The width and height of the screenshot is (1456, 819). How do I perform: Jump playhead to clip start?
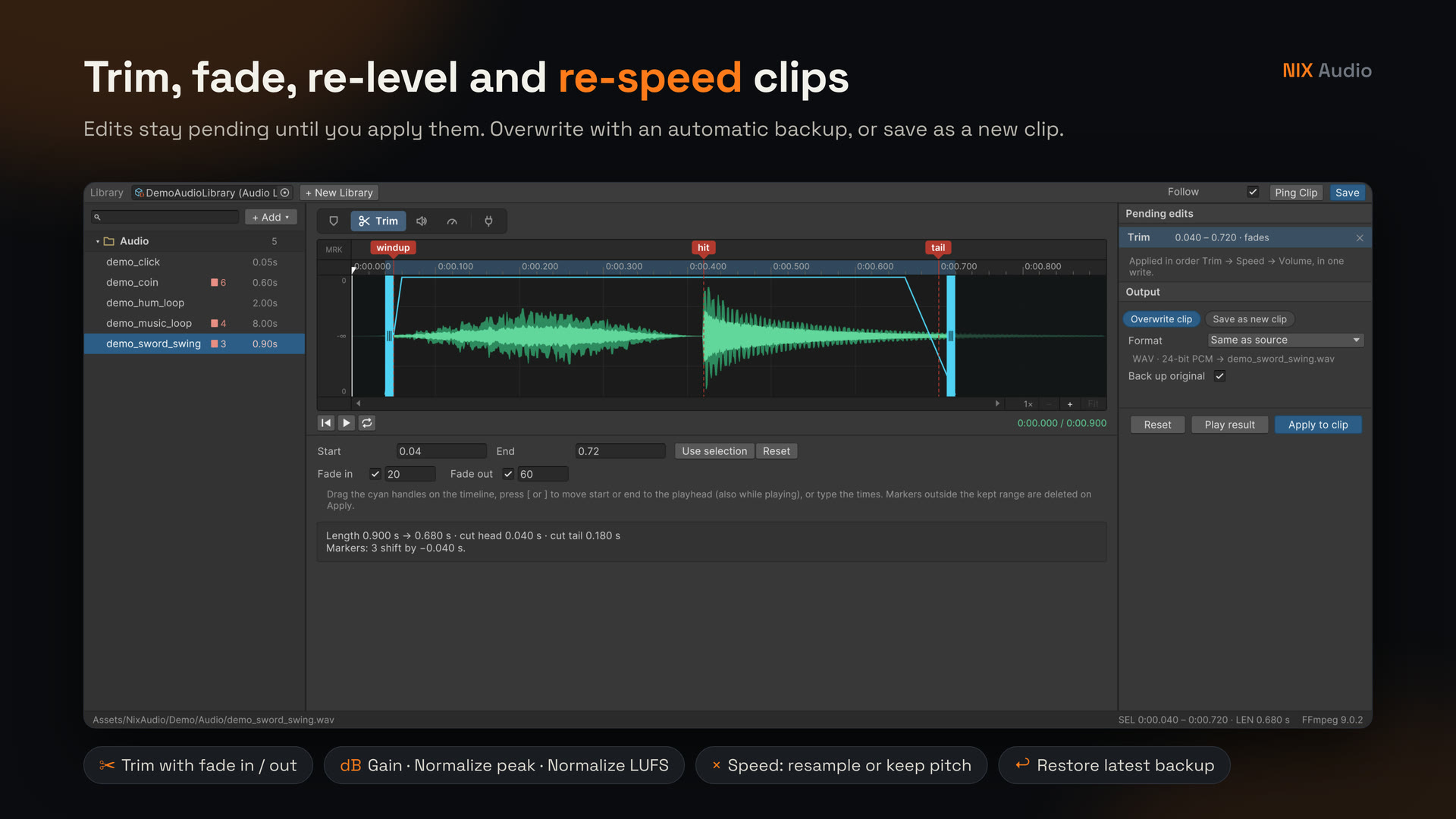pos(326,423)
